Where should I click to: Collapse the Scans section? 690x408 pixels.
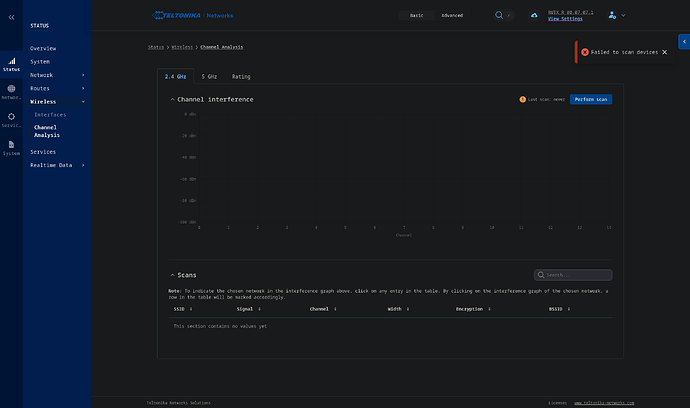(172, 275)
